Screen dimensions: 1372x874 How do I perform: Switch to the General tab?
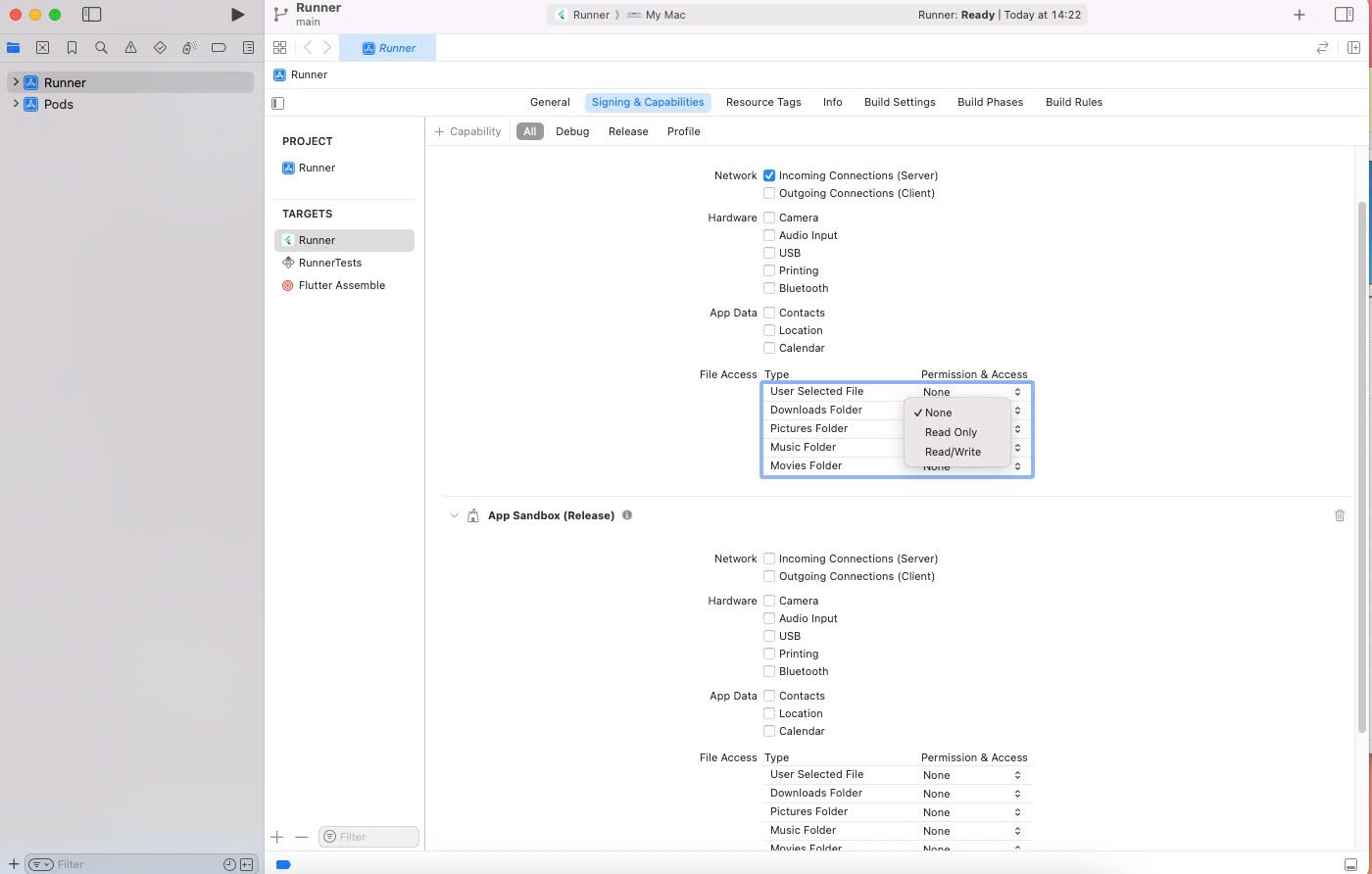[x=550, y=102]
